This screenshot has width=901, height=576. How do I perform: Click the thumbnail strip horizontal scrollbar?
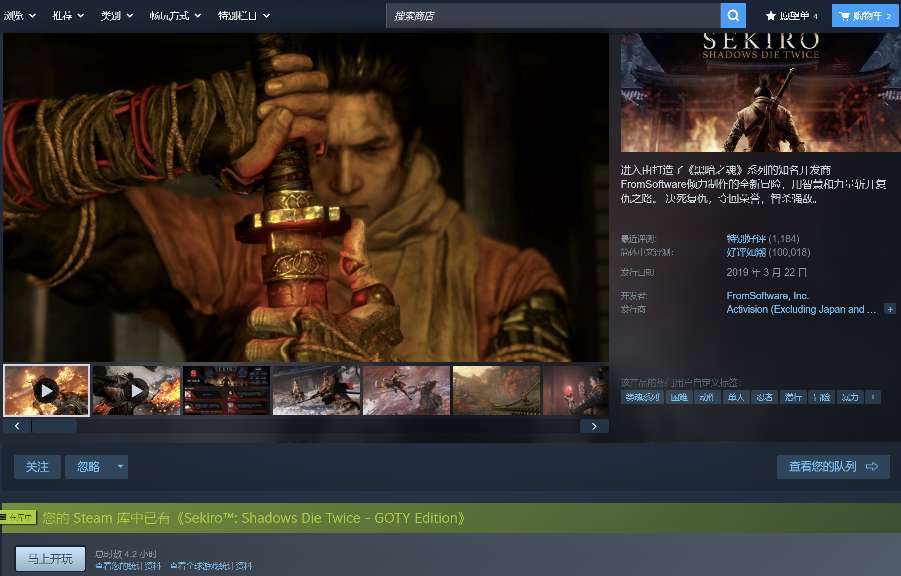(x=54, y=426)
